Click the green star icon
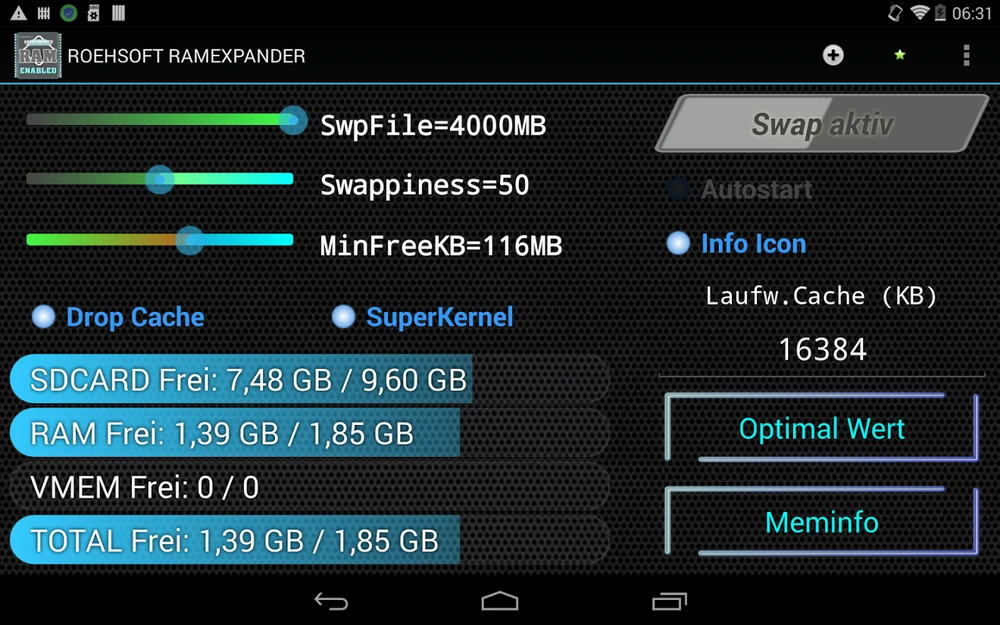This screenshot has height=625, width=1000. click(x=900, y=55)
